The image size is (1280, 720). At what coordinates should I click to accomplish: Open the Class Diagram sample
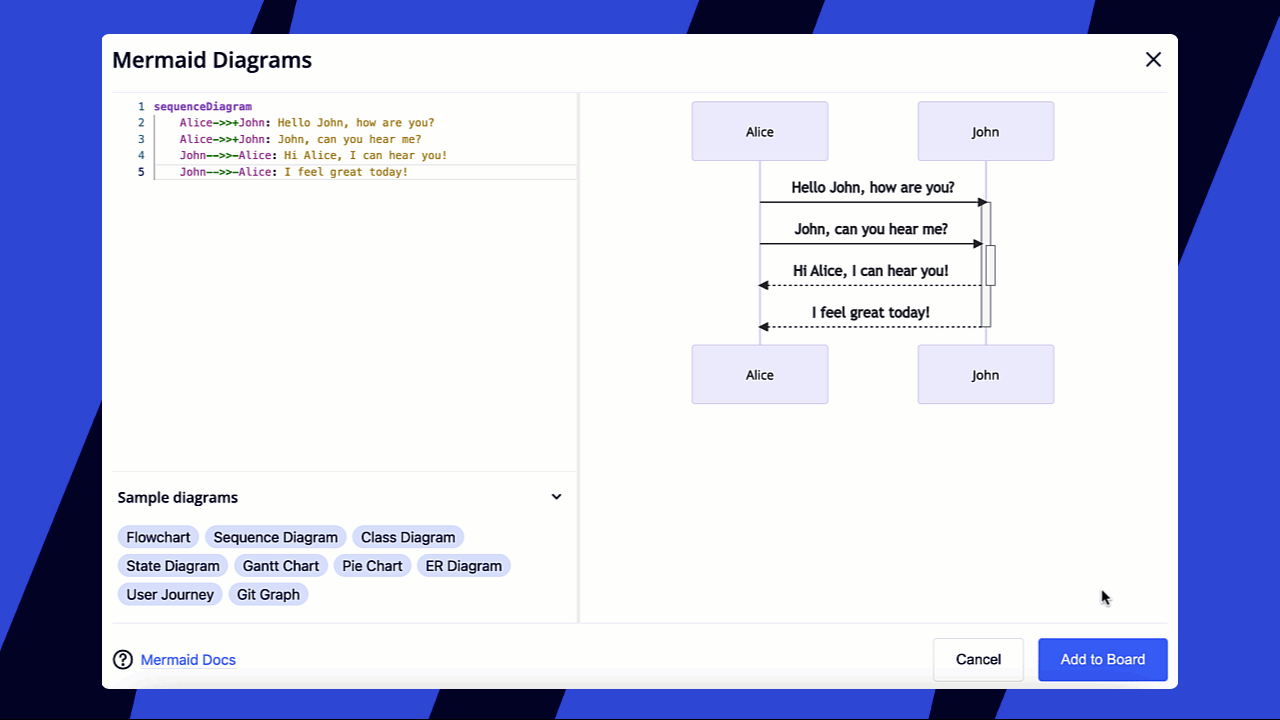(x=408, y=537)
